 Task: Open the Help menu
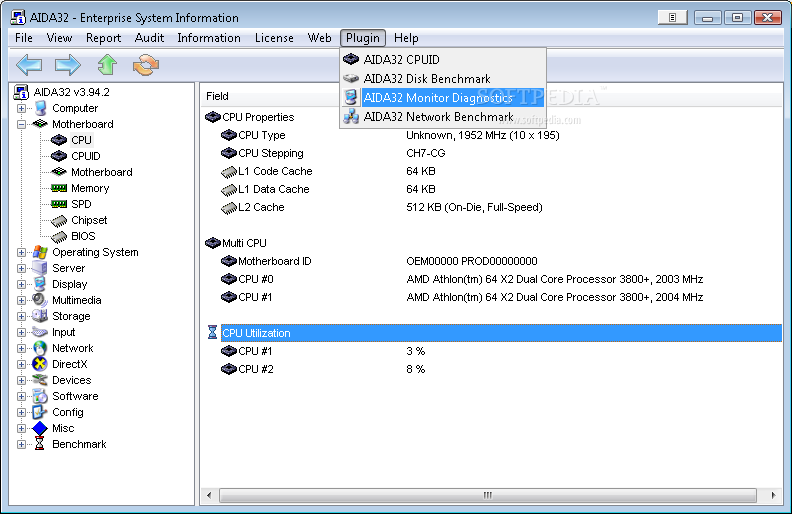pos(406,38)
